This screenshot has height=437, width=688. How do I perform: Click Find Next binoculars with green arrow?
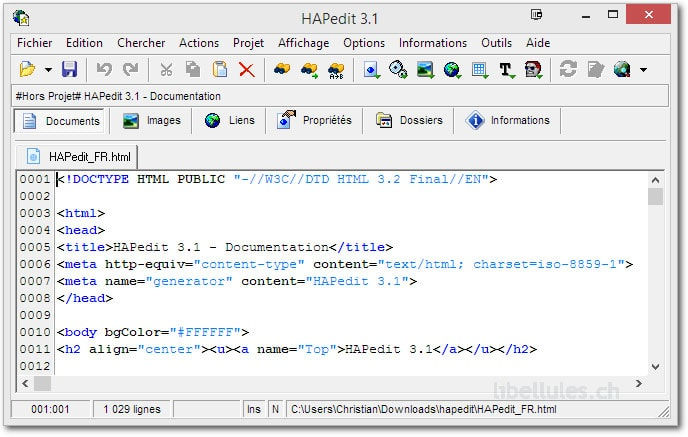click(309, 70)
